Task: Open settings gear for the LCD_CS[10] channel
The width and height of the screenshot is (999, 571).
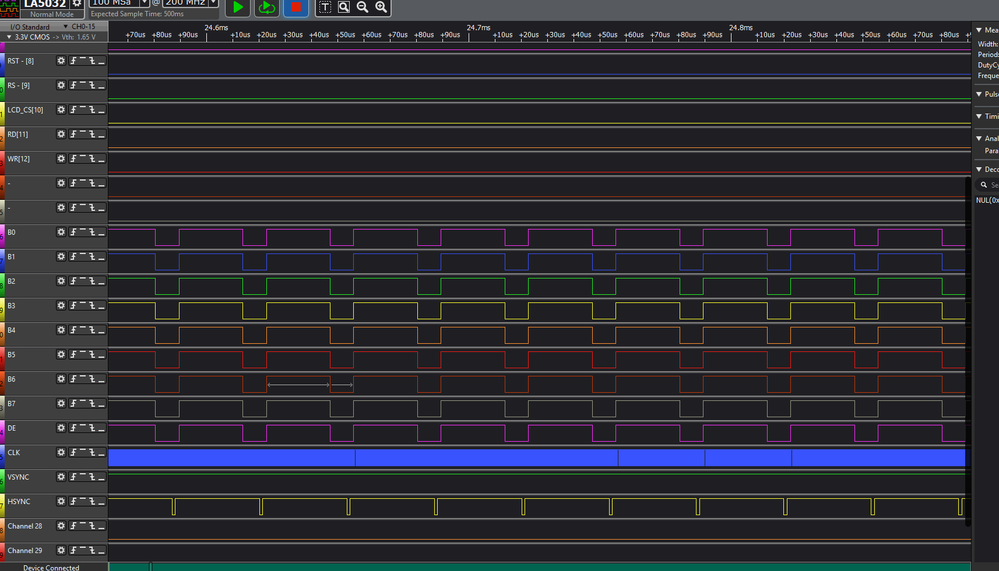Action: [61, 110]
